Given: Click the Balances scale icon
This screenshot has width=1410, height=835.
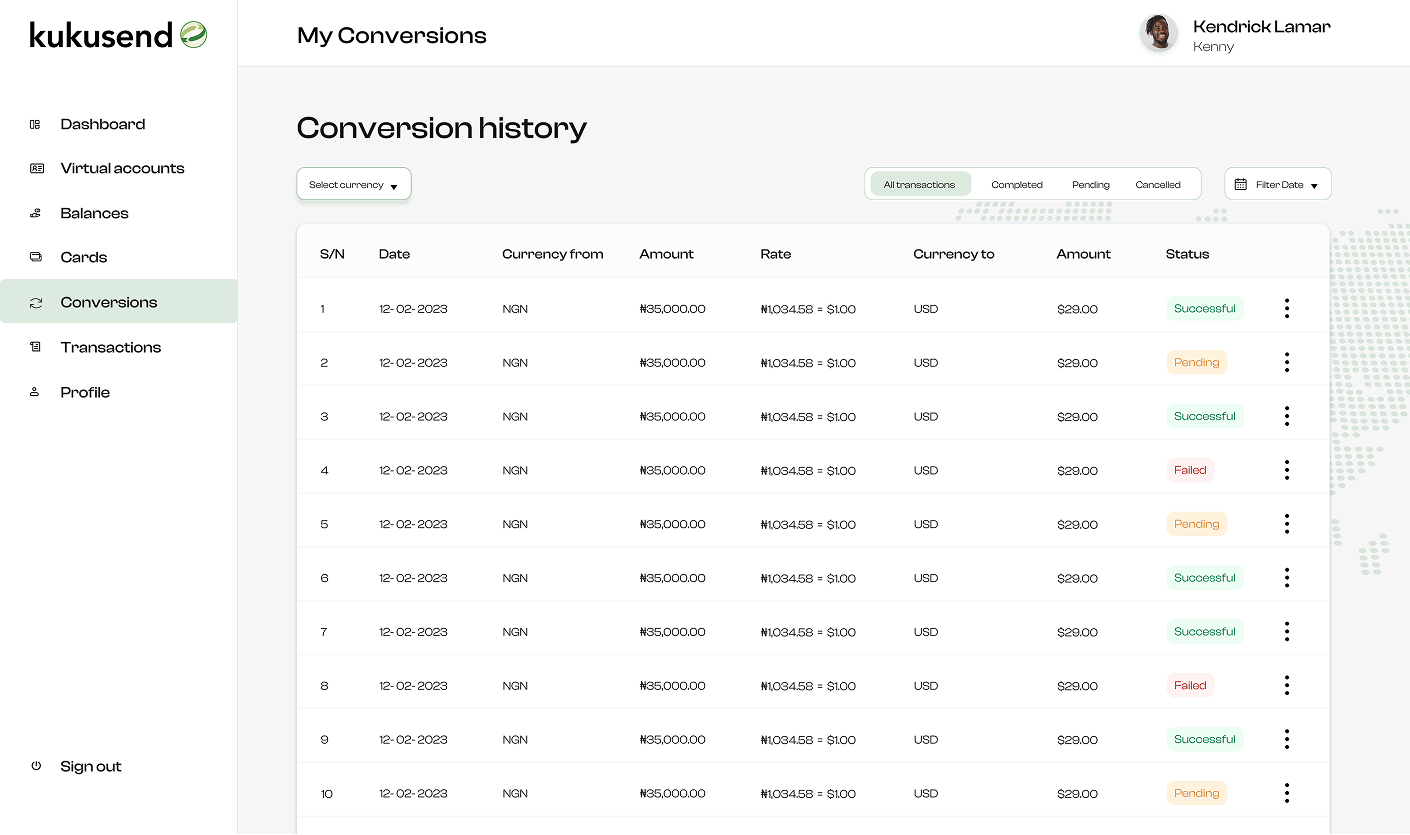Looking at the screenshot, I should [x=35, y=213].
